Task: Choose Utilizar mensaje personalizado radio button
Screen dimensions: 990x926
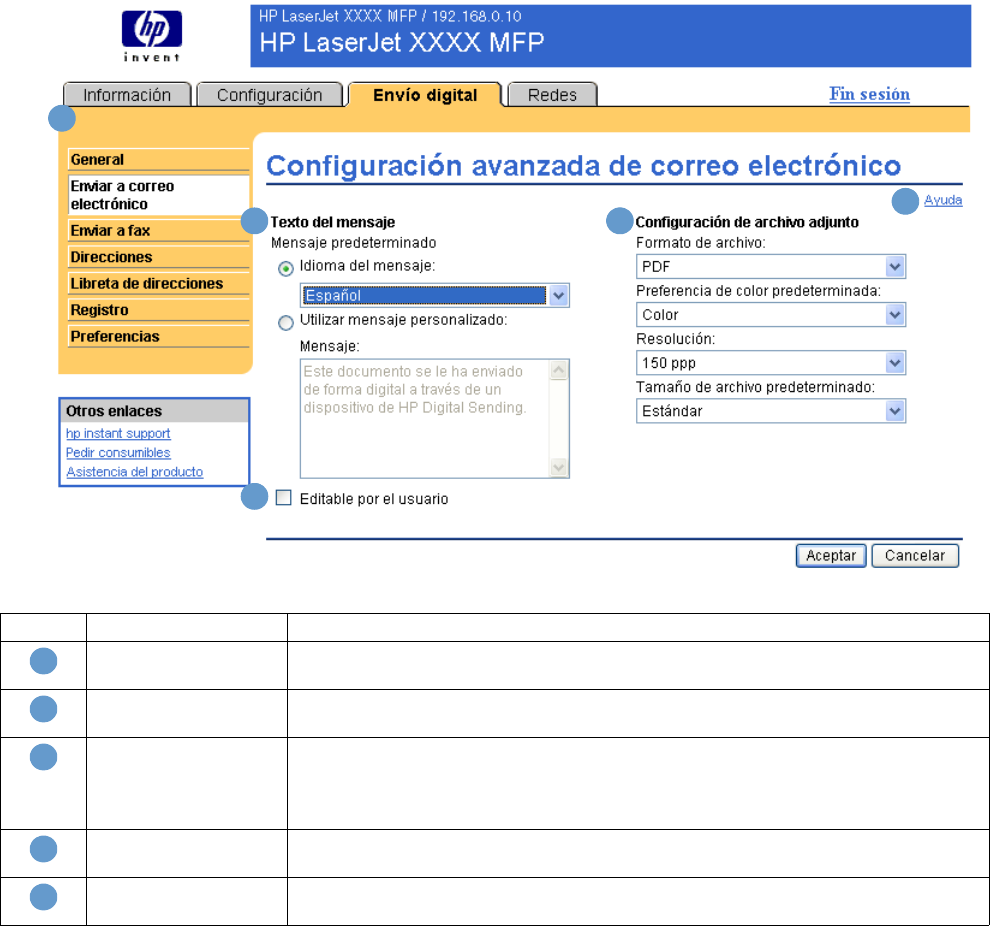Action: tap(286, 323)
